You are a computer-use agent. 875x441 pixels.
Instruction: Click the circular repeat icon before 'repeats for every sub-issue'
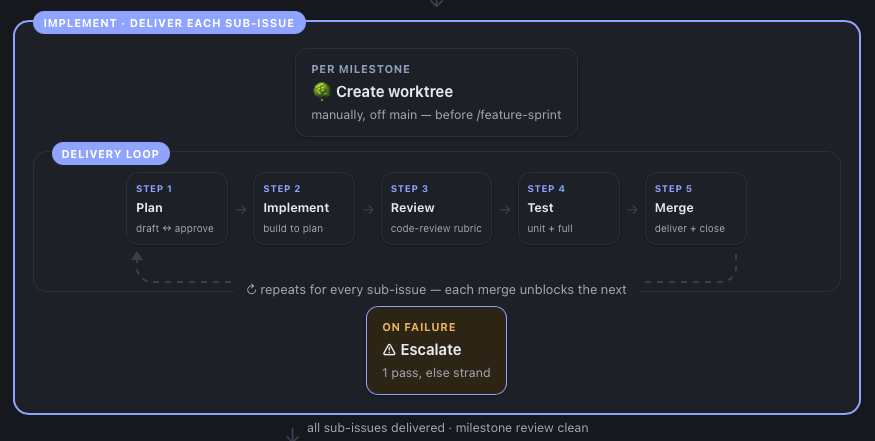[251, 290]
